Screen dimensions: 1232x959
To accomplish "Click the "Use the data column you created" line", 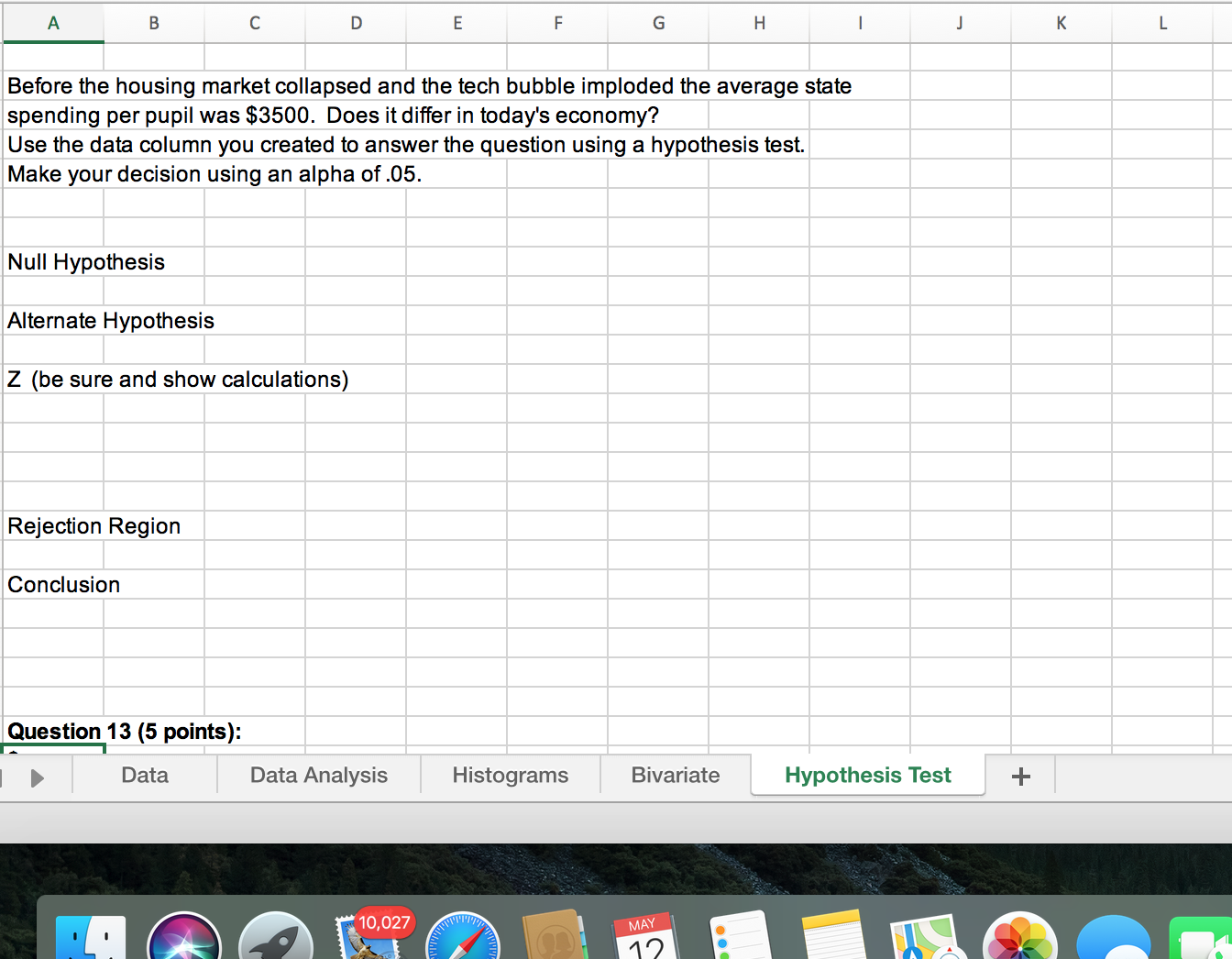I will point(406,145).
